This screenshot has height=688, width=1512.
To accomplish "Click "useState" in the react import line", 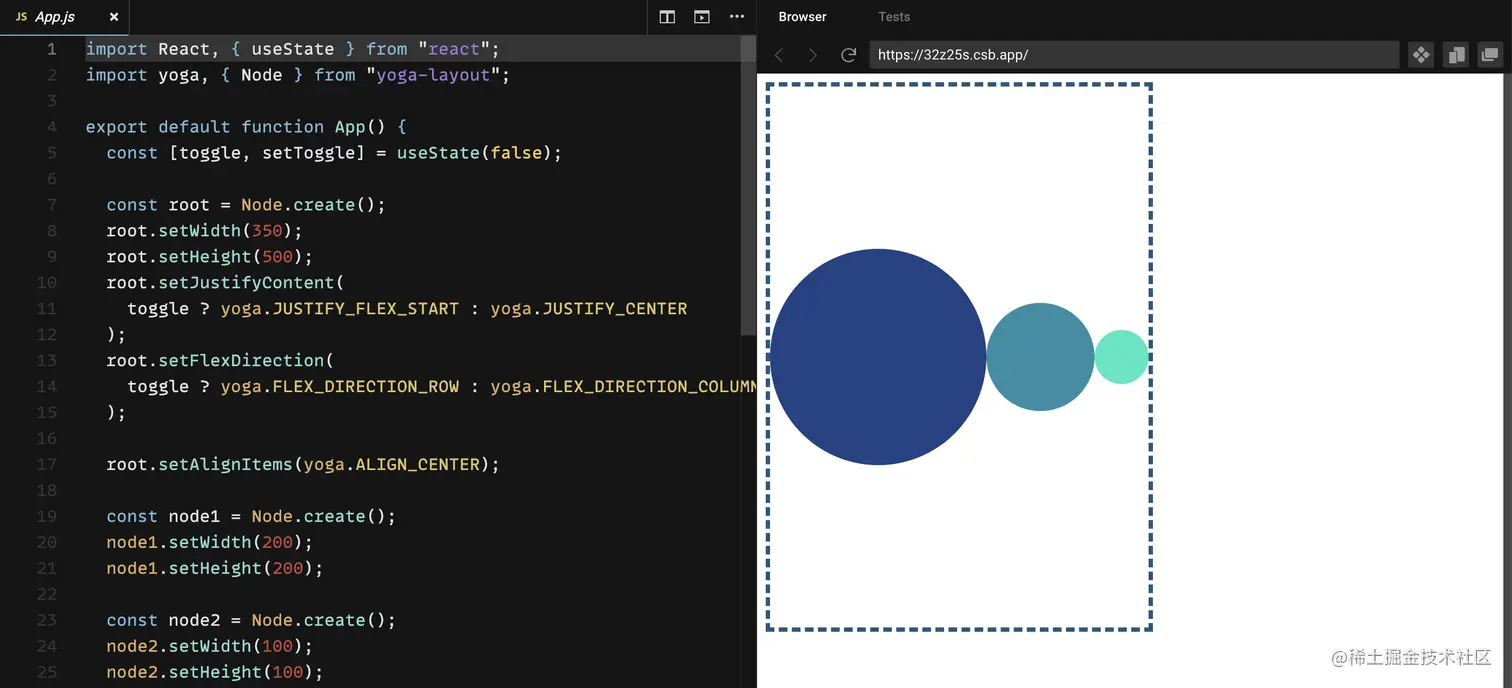I will pos(293,49).
